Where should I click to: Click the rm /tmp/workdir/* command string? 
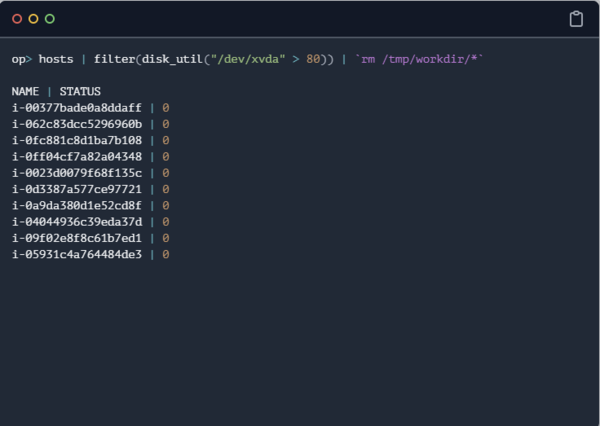point(419,59)
